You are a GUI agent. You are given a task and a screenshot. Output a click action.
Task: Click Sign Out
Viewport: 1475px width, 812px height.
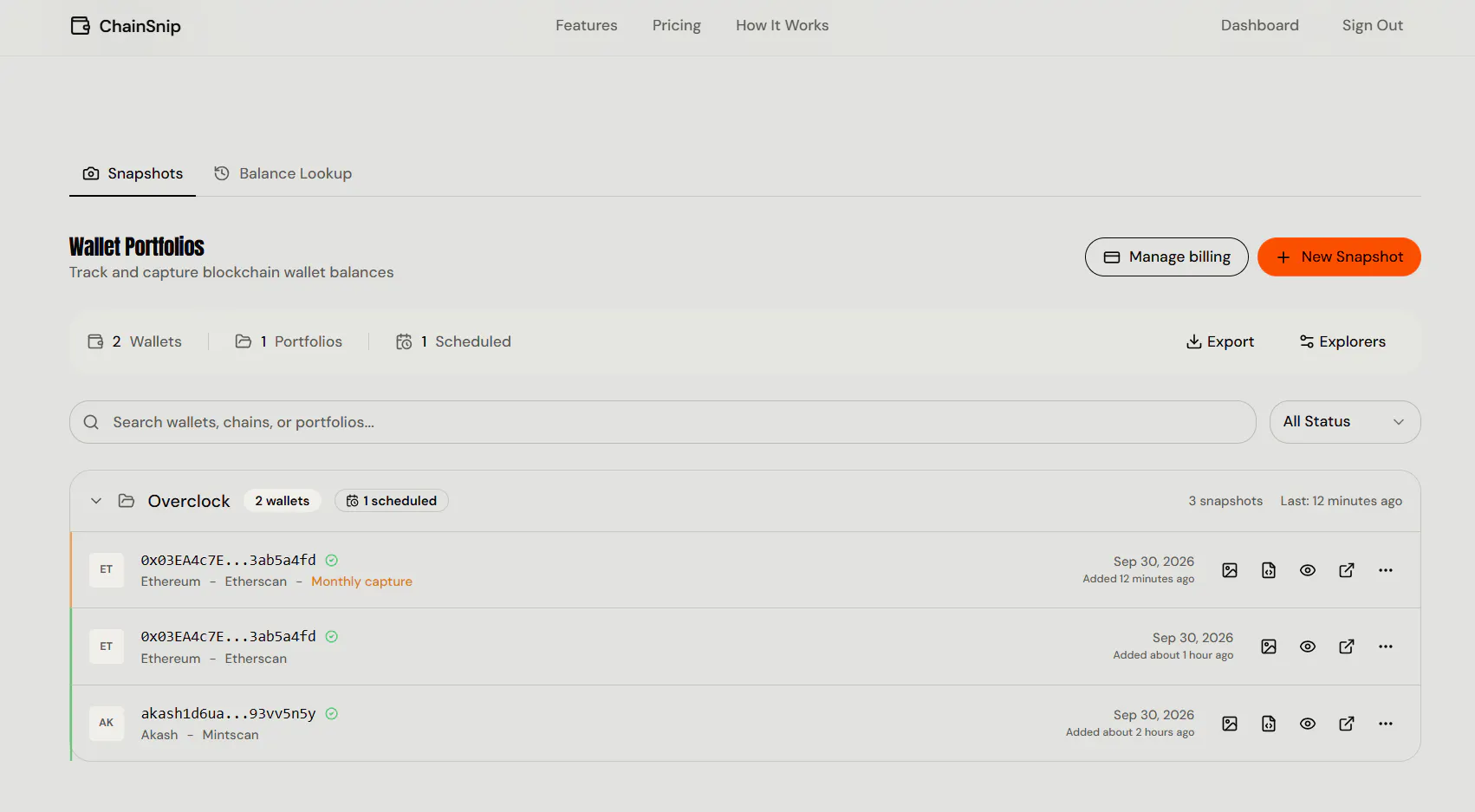click(x=1373, y=25)
